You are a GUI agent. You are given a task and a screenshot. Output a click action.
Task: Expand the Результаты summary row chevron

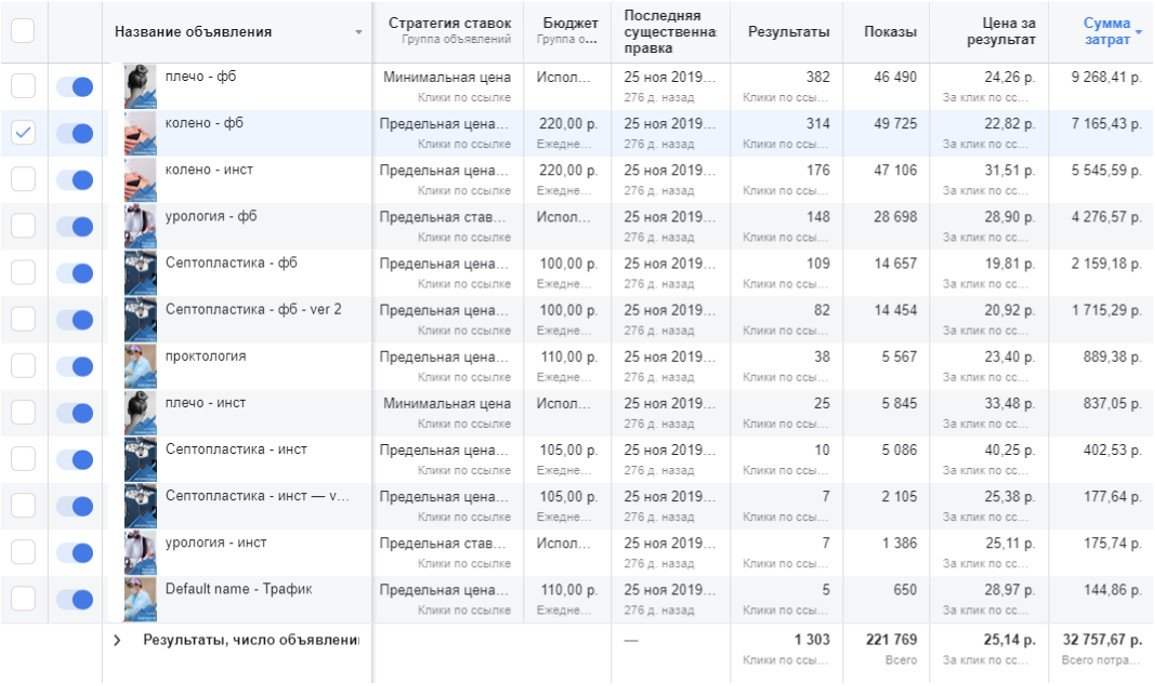(x=118, y=640)
